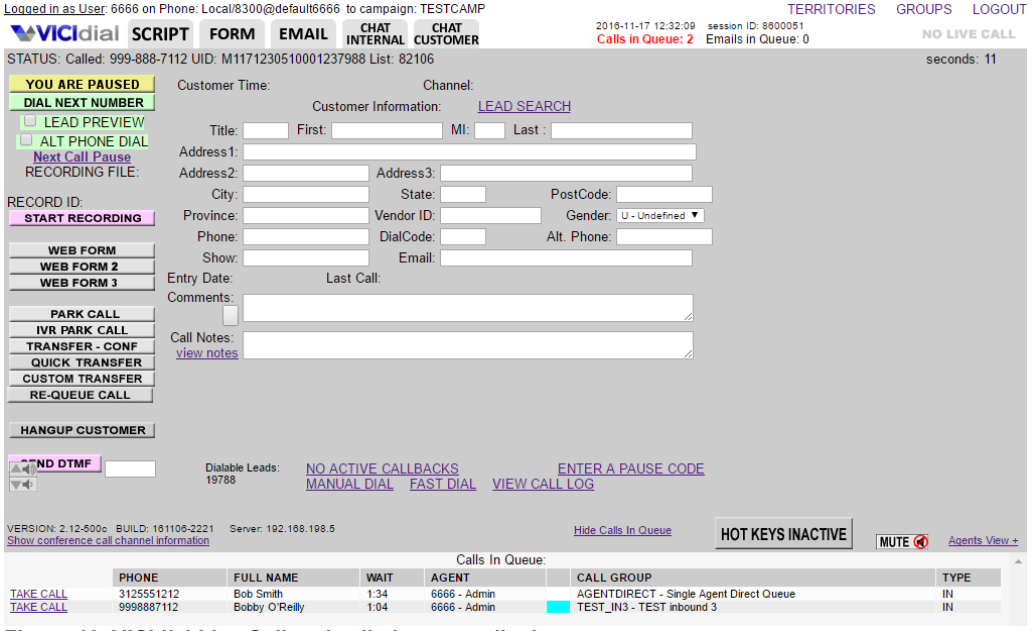
Task: Click the VICIdial logo
Action: (64, 34)
